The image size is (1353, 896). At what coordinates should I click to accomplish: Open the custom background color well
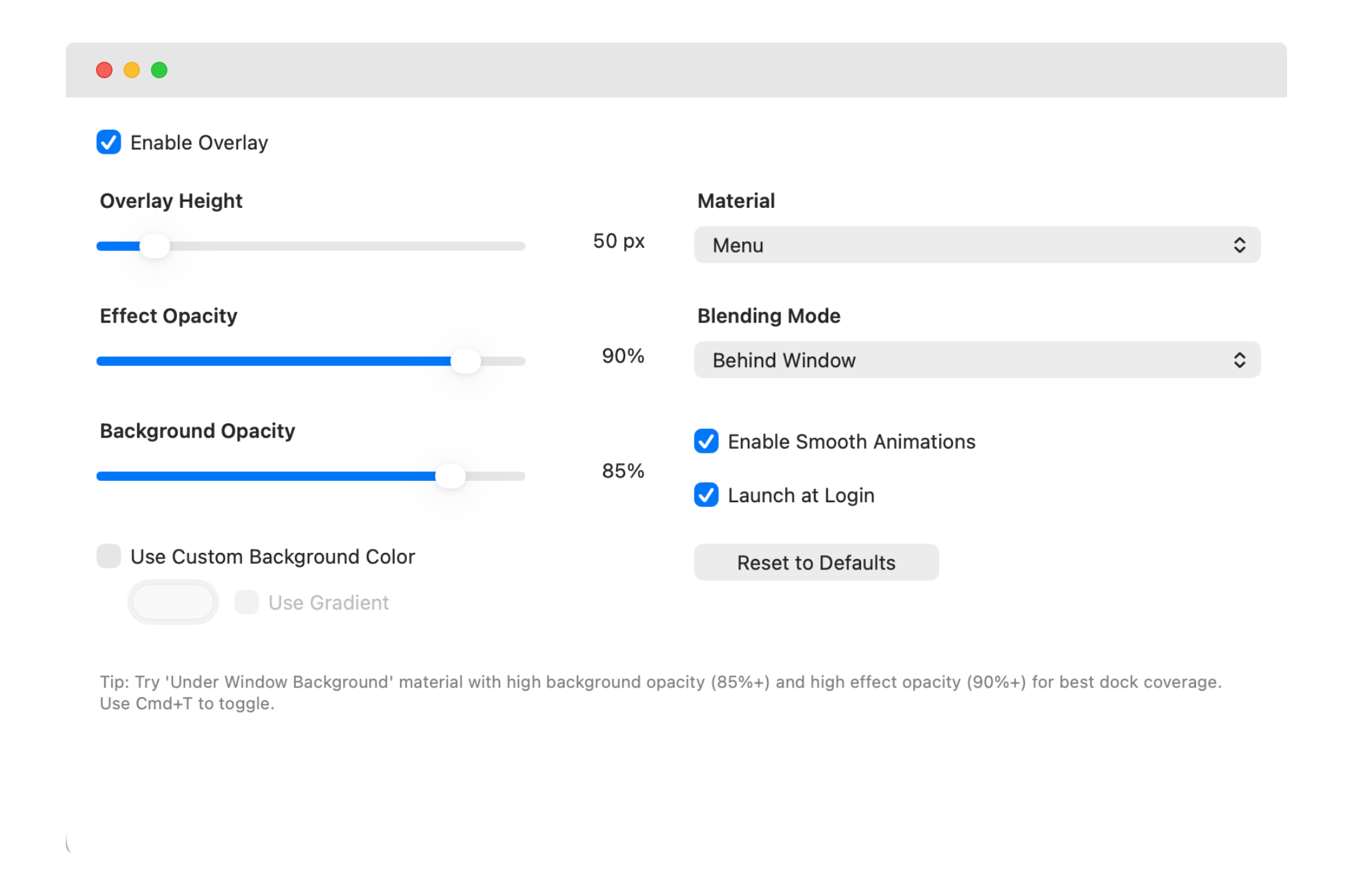coord(172,602)
